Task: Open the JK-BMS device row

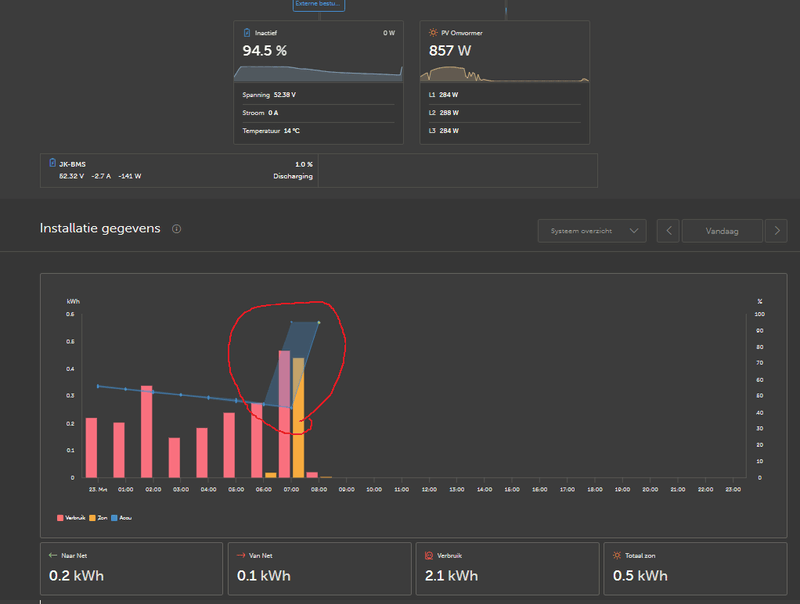Action: click(x=179, y=170)
